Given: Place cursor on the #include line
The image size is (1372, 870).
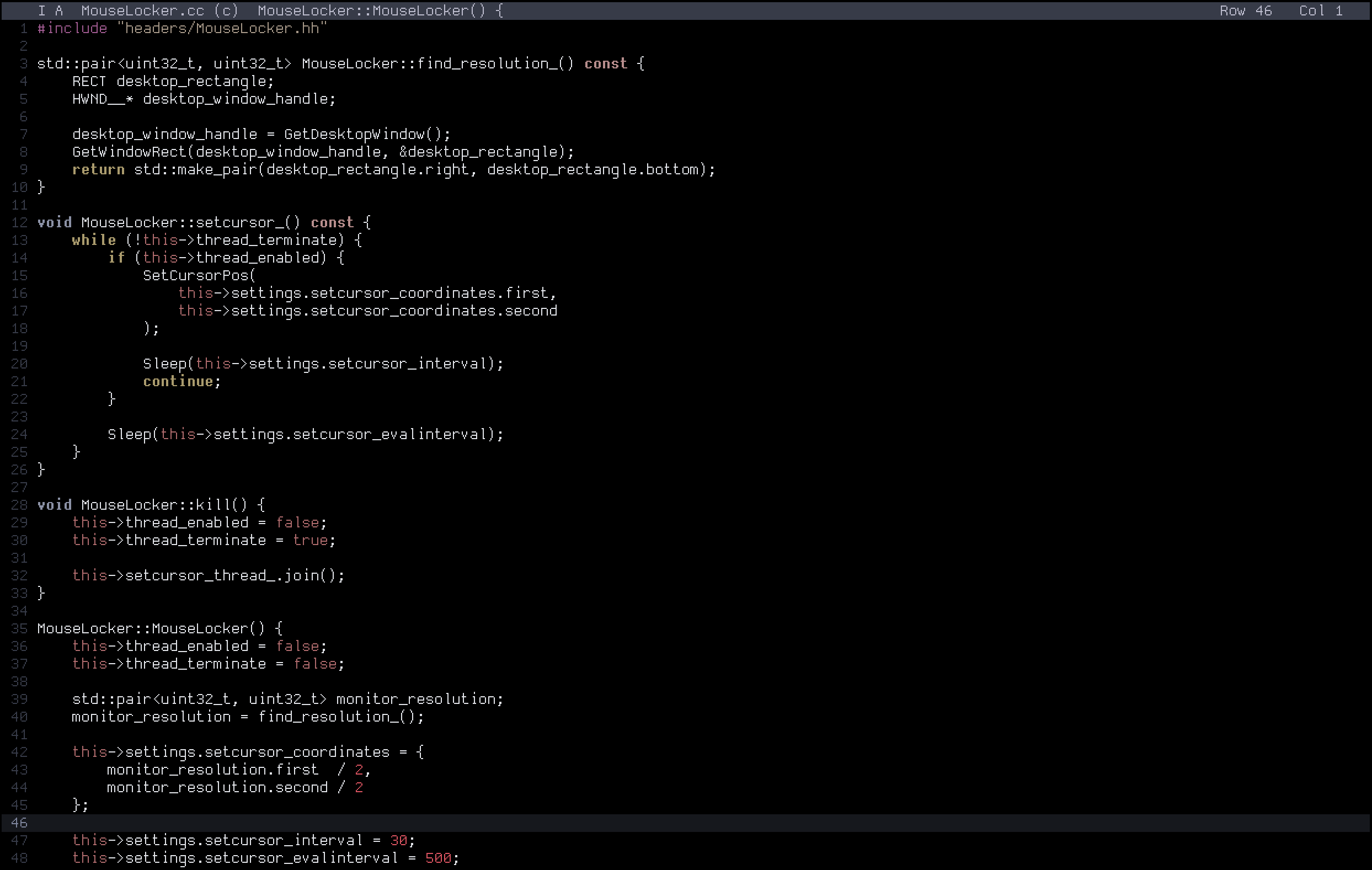Looking at the screenshot, I should (x=182, y=29).
